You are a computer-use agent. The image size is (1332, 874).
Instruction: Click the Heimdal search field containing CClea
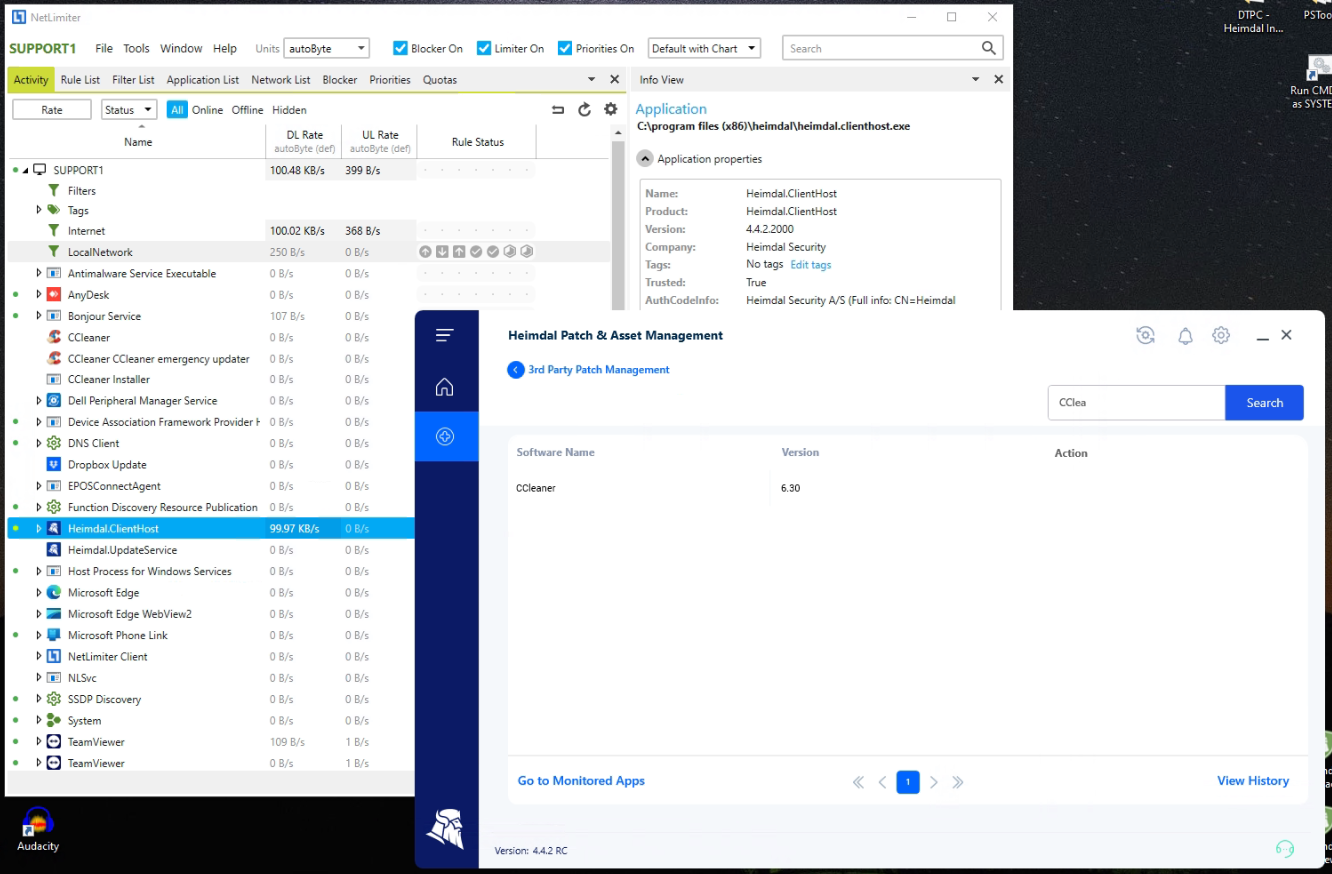pos(1136,403)
